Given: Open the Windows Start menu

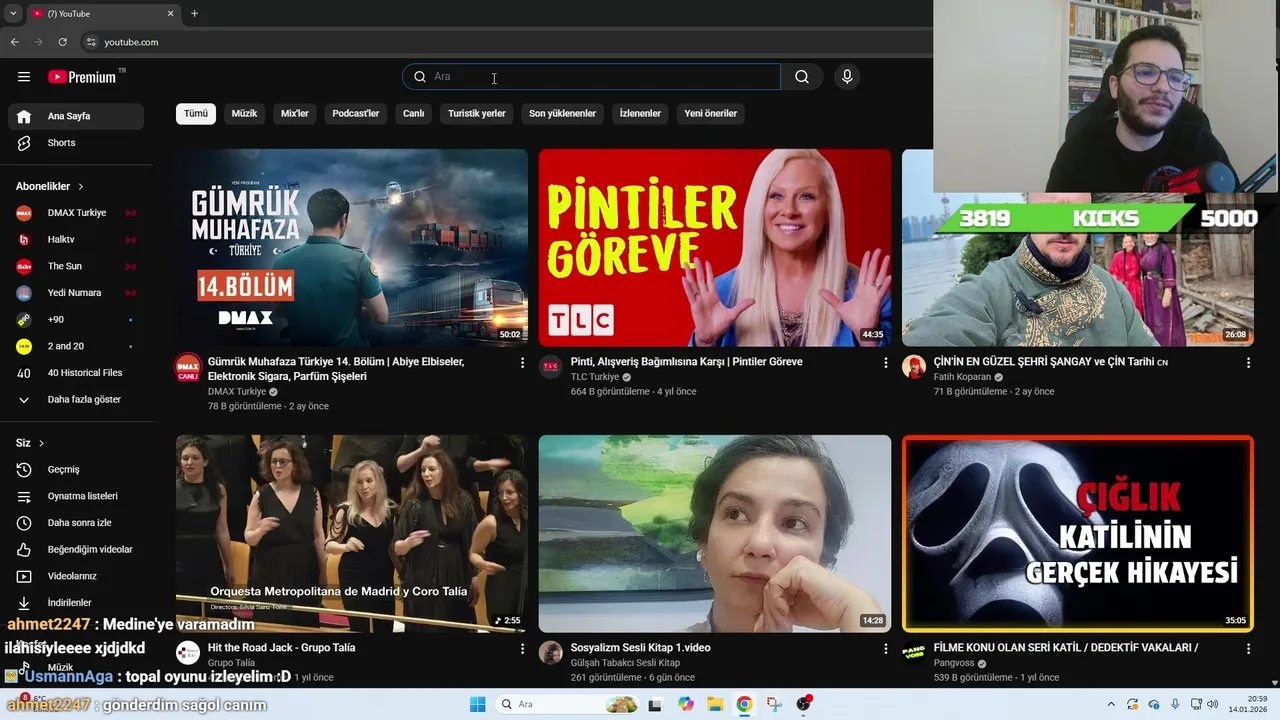Looking at the screenshot, I should 478,704.
